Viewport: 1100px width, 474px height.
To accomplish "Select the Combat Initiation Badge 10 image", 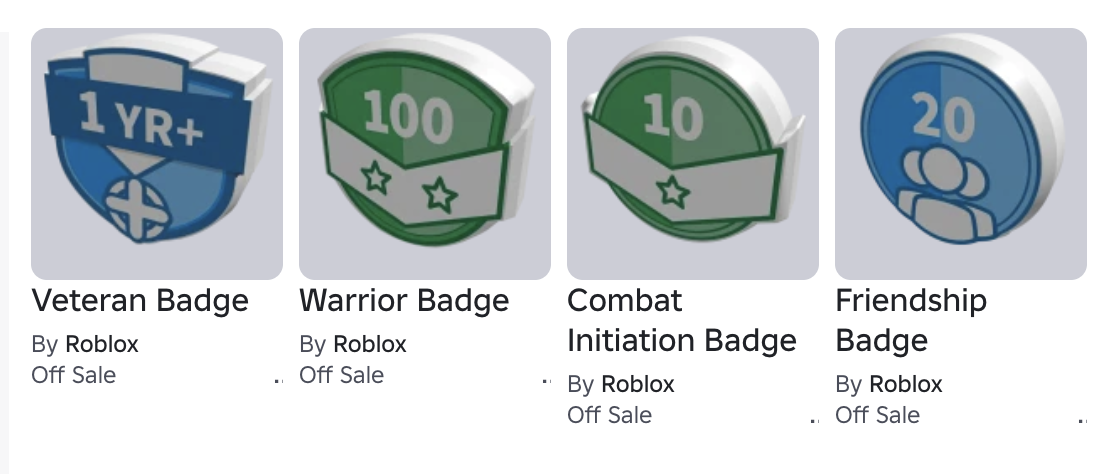I will click(693, 154).
